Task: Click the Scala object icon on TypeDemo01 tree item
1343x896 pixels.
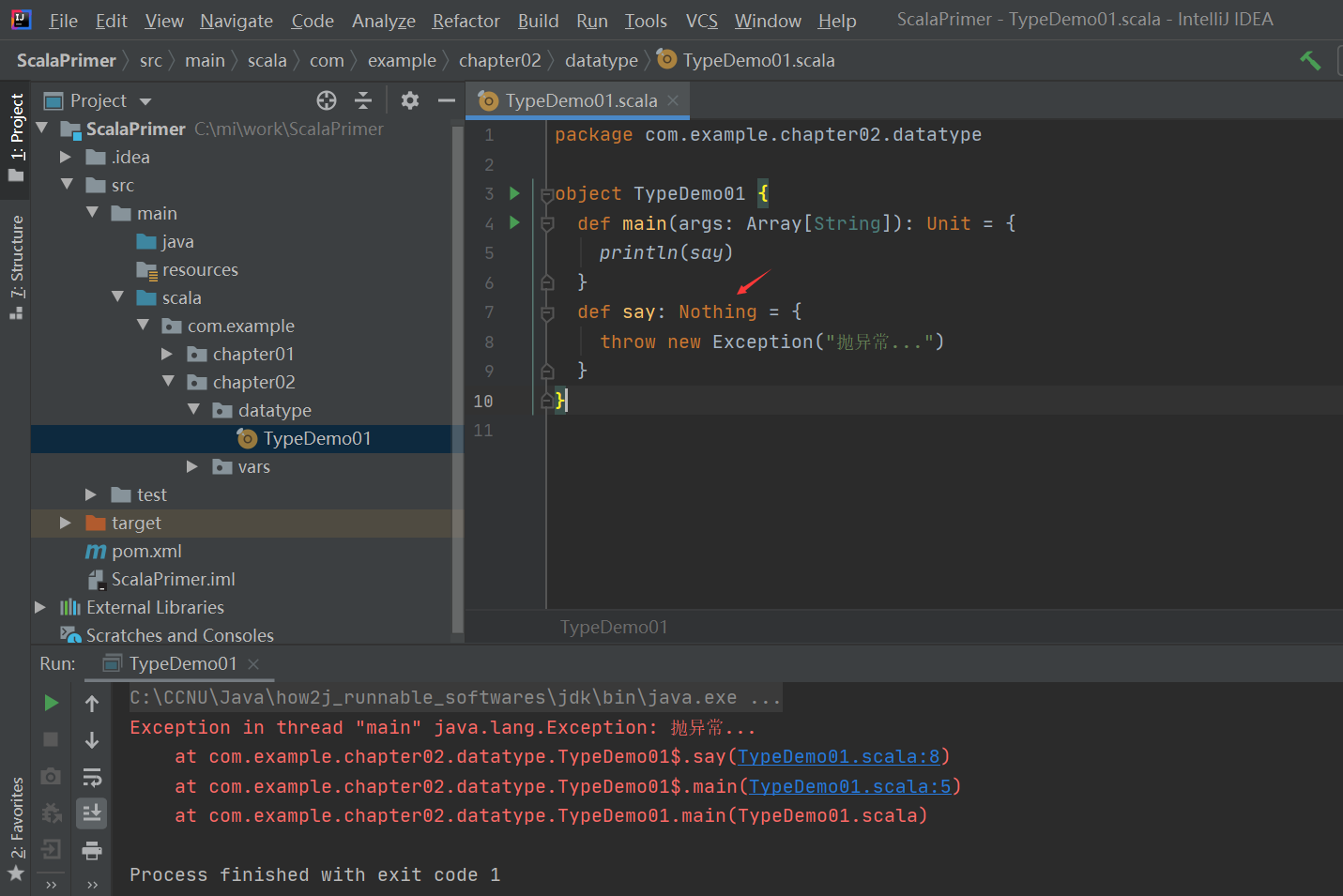Action: (247, 438)
